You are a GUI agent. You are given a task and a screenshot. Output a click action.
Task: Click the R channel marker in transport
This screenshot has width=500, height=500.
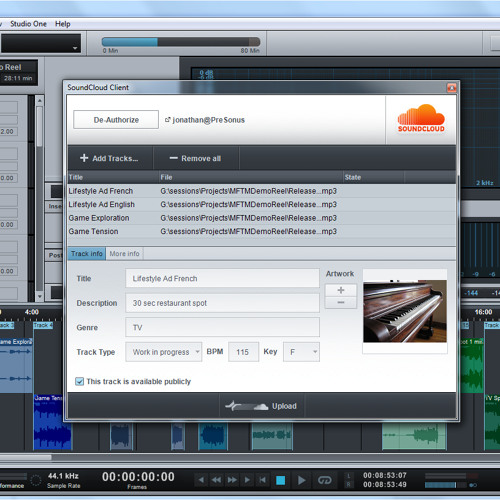(x=349, y=485)
